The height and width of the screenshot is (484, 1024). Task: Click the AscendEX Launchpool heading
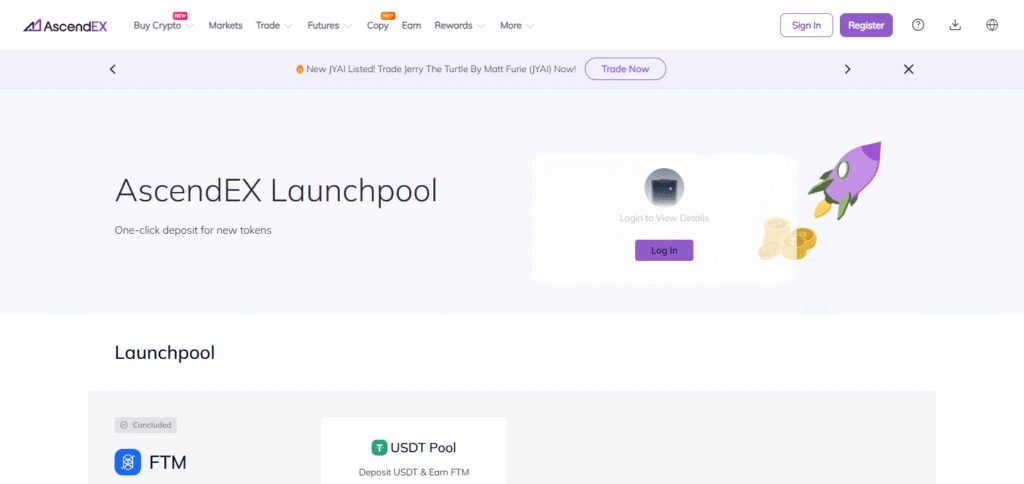coord(276,191)
